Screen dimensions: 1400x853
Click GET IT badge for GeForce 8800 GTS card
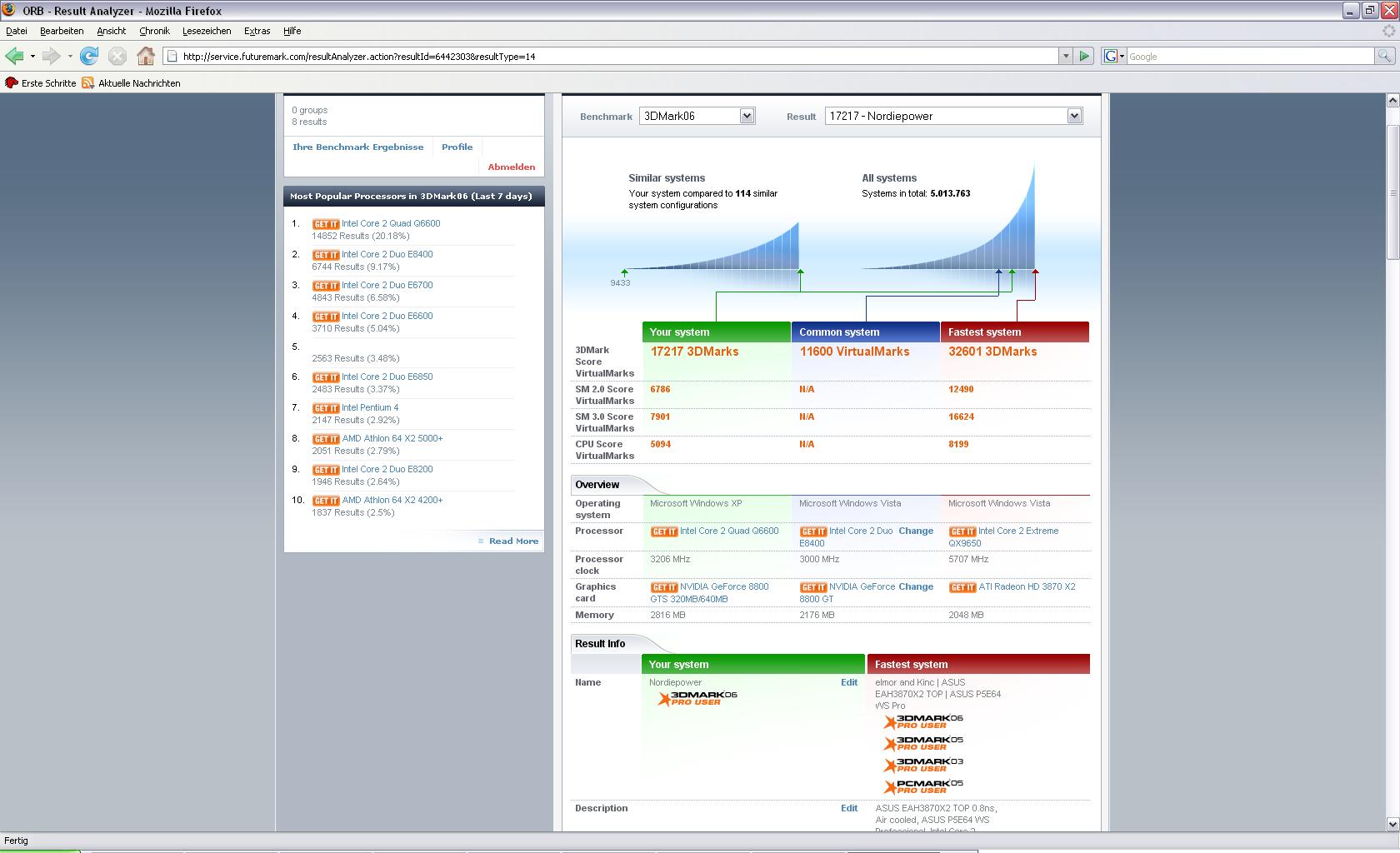[x=664, y=587]
